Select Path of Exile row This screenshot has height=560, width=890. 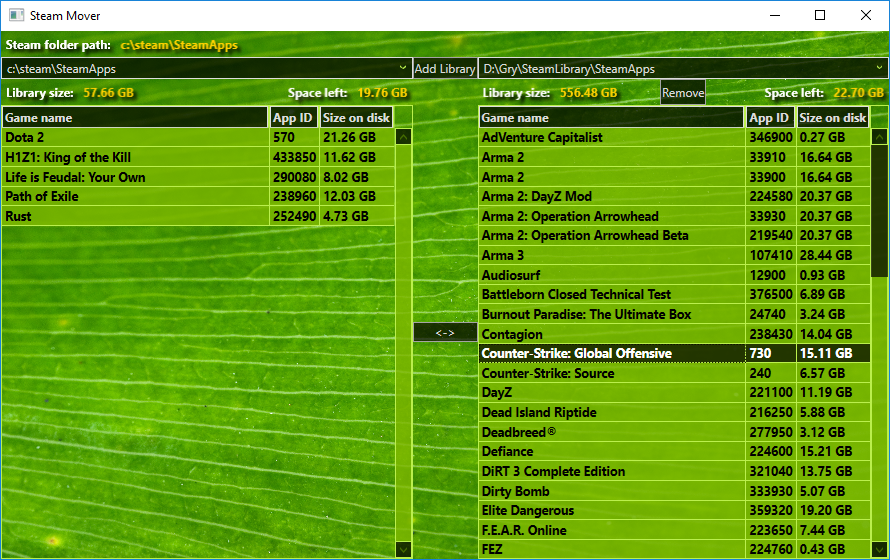pos(198,196)
